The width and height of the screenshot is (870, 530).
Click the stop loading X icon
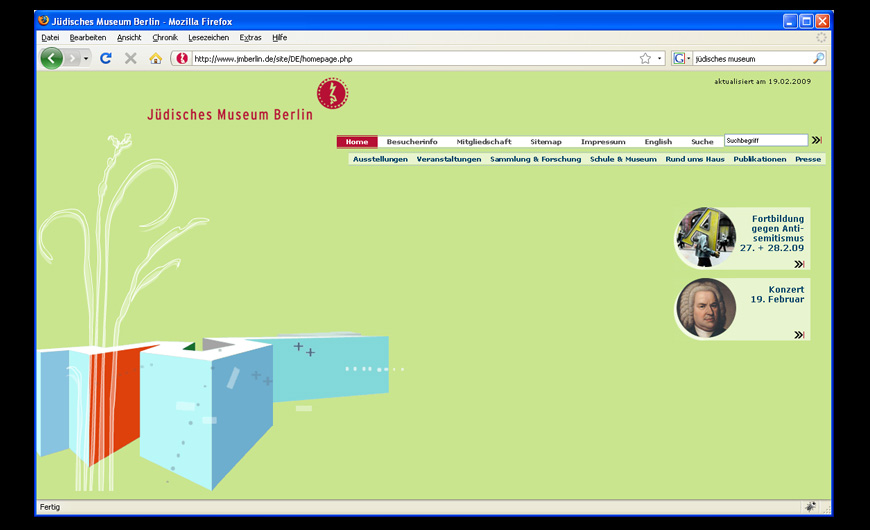(x=130, y=58)
